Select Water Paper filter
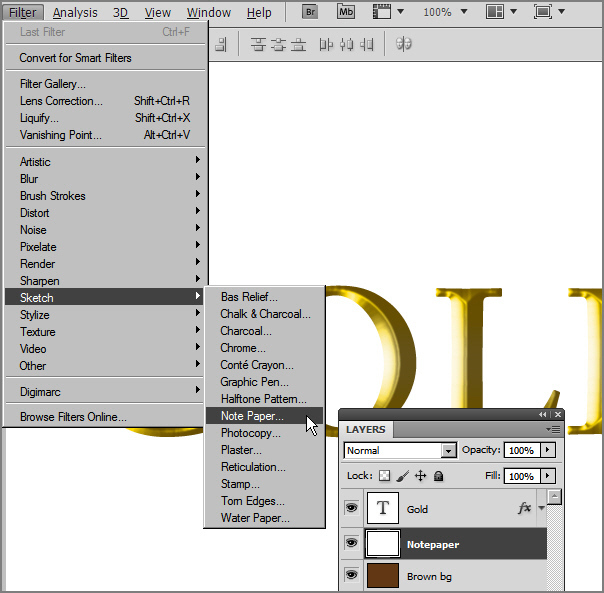604x593 pixels. (x=264, y=517)
